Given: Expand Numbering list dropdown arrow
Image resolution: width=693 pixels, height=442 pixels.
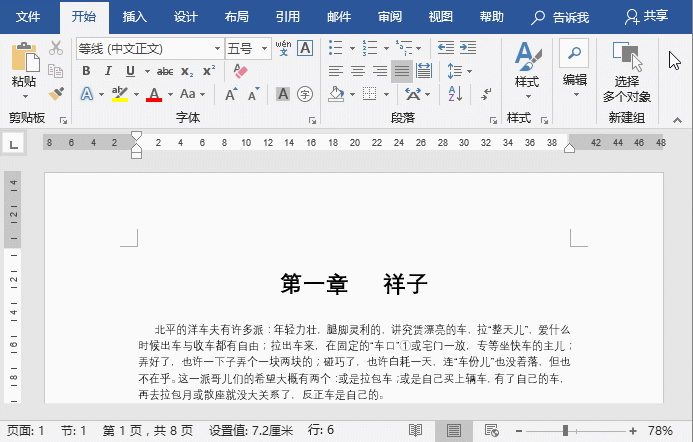Looking at the screenshot, I should [386, 48].
